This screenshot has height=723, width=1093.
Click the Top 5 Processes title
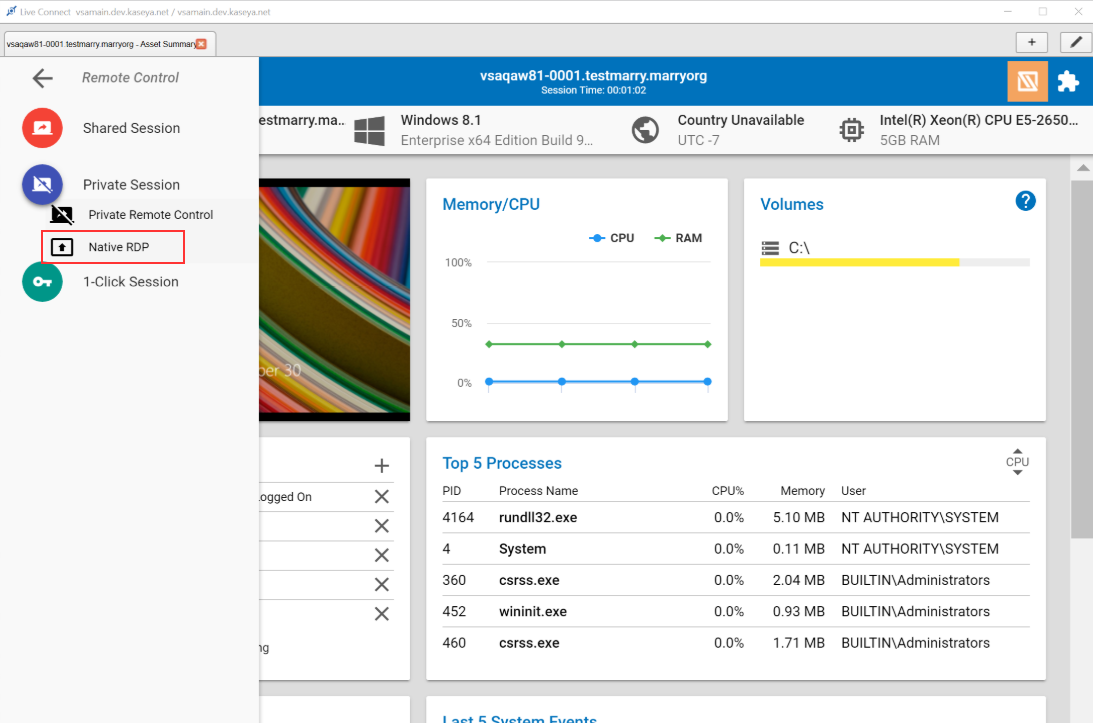click(502, 463)
